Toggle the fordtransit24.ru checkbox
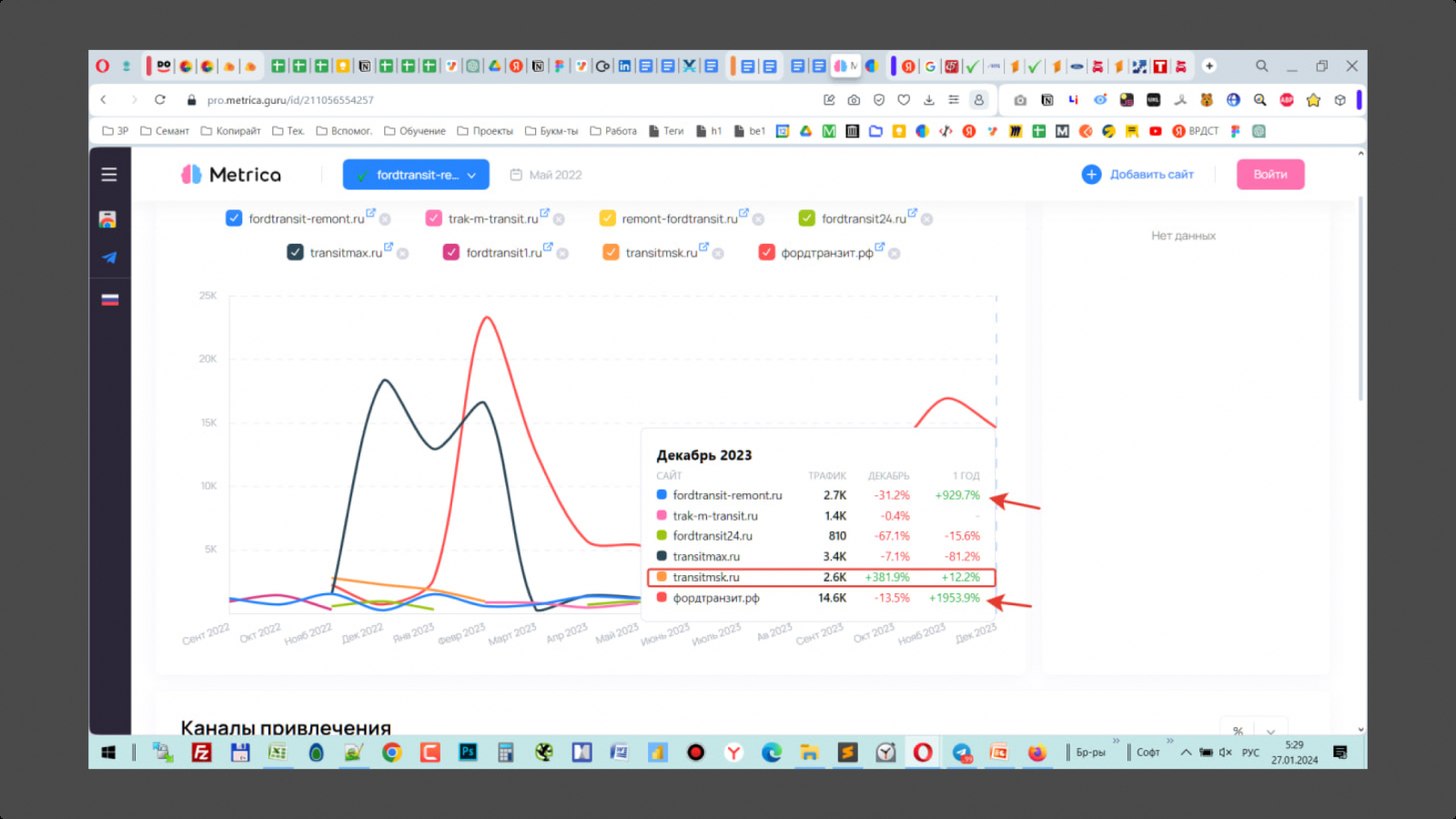 (x=806, y=218)
